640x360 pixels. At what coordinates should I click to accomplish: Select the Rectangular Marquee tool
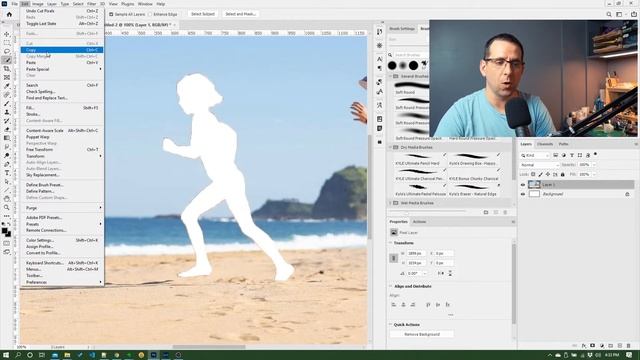point(7,43)
